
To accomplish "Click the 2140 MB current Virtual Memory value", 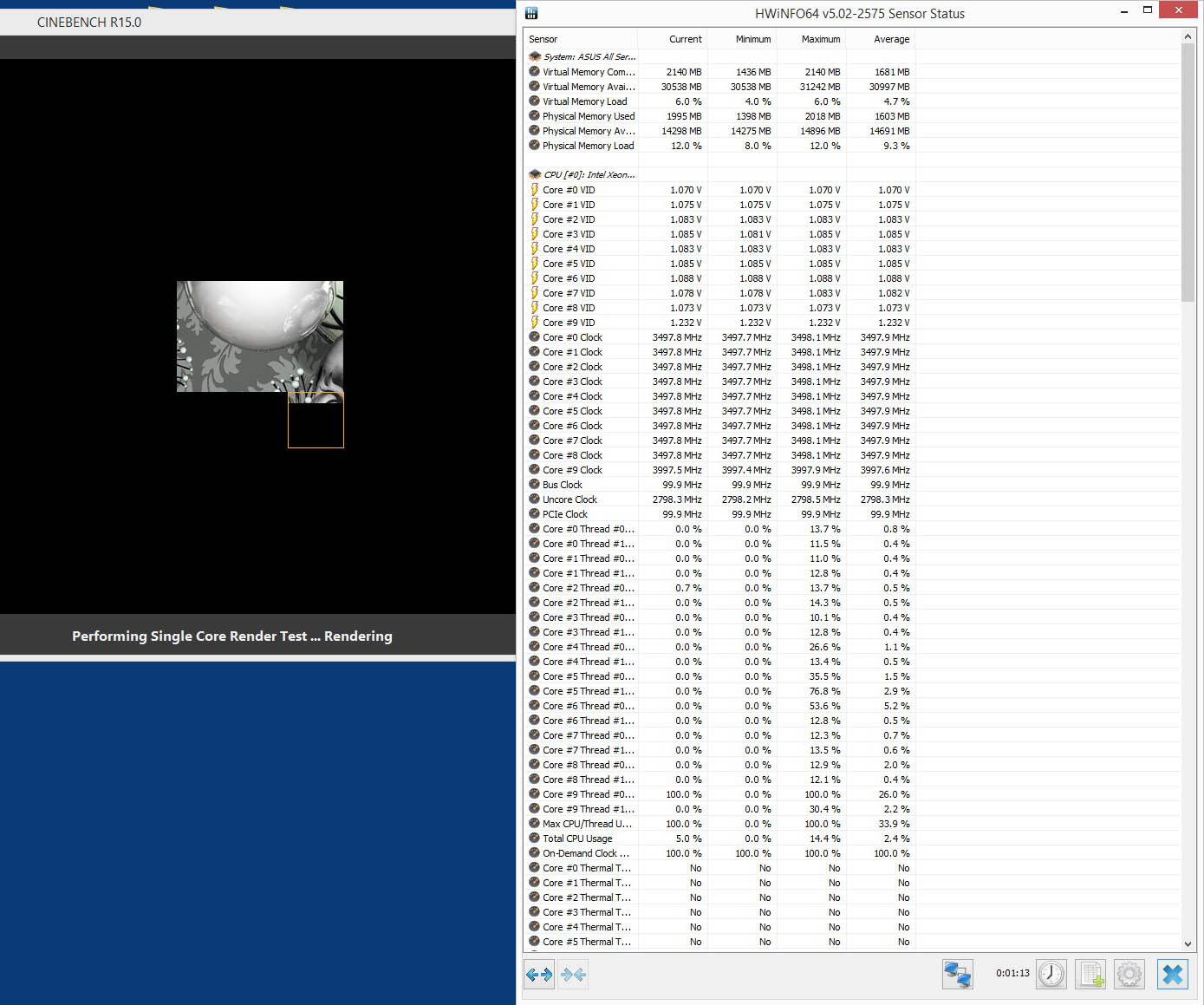I will (684, 71).
